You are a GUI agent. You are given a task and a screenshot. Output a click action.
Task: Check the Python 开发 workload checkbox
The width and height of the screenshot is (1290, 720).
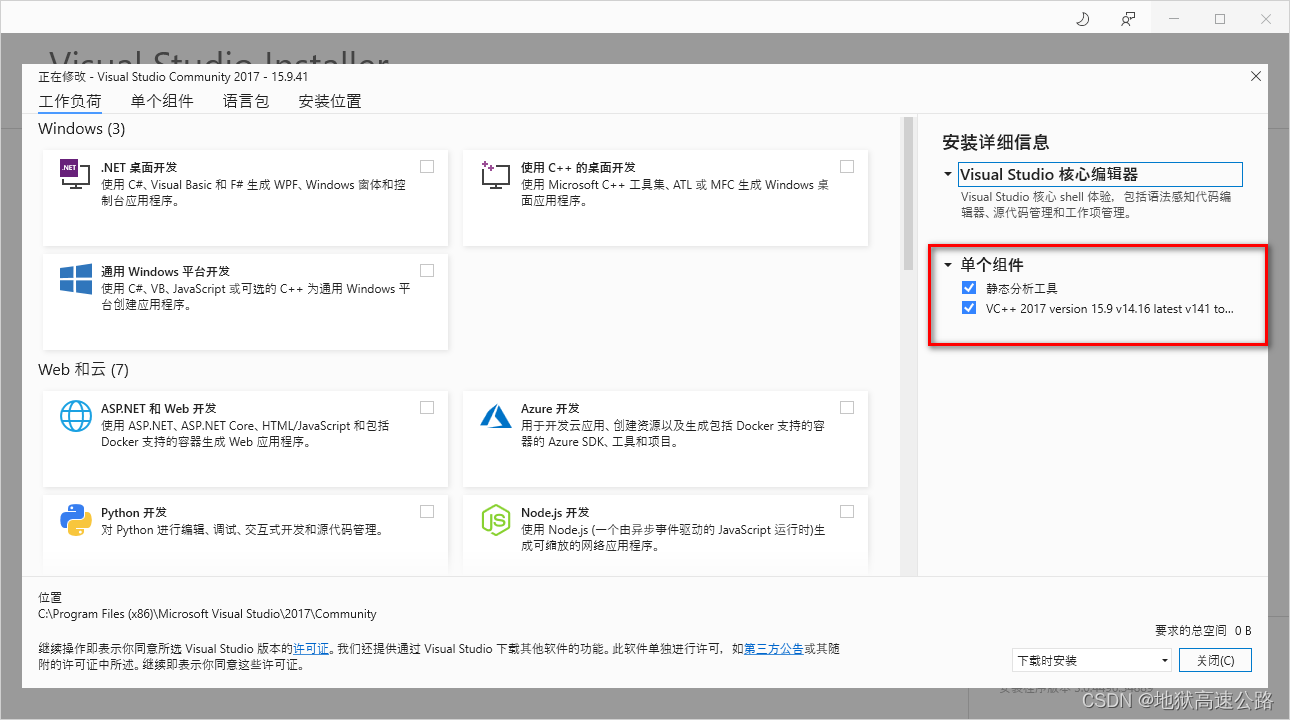pyautogui.click(x=427, y=511)
